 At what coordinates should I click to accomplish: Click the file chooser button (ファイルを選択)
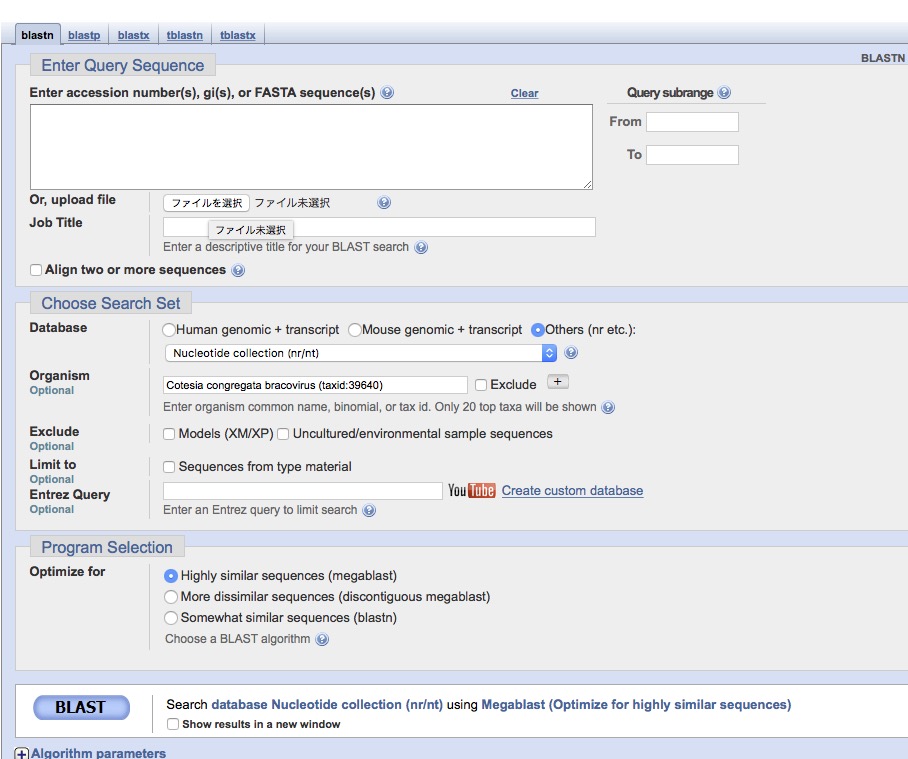(x=207, y=203)
